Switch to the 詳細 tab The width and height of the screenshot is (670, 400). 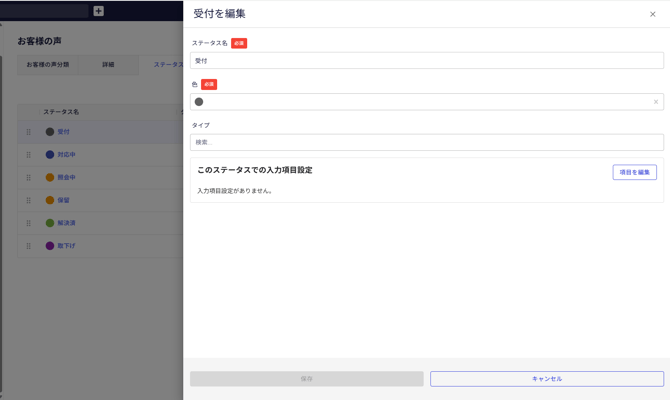[108, 65]
